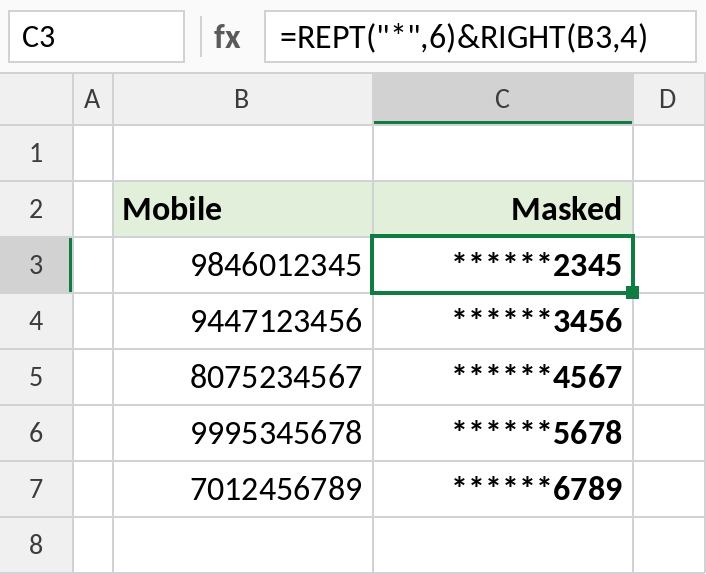Select column B header
706x574 pixels.
[x=243, y=99]
